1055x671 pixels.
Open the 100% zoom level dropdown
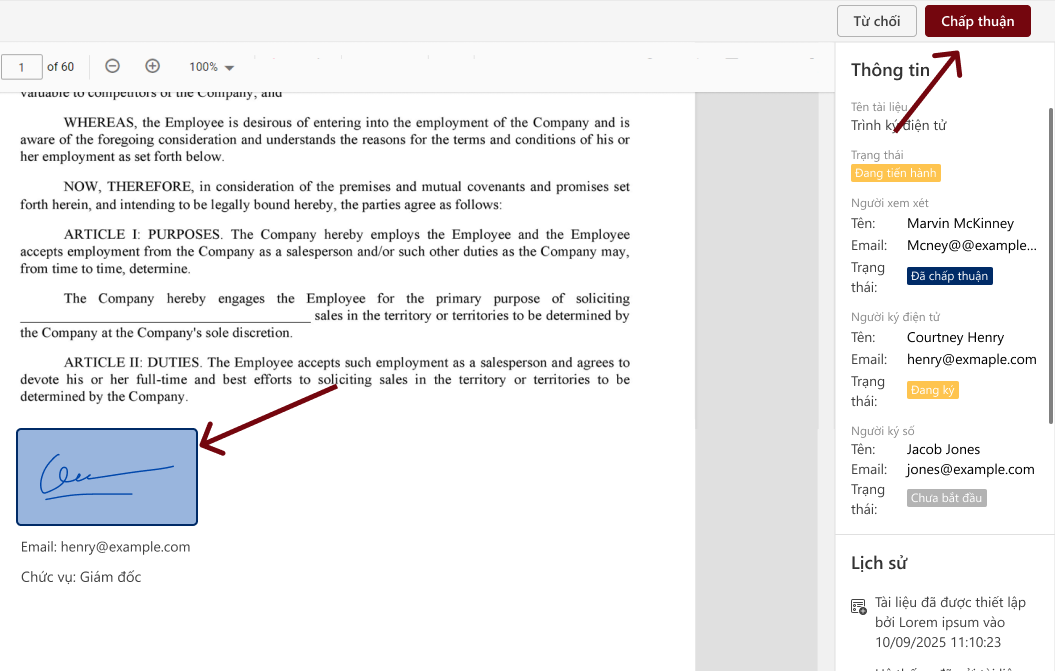[211, 67]
